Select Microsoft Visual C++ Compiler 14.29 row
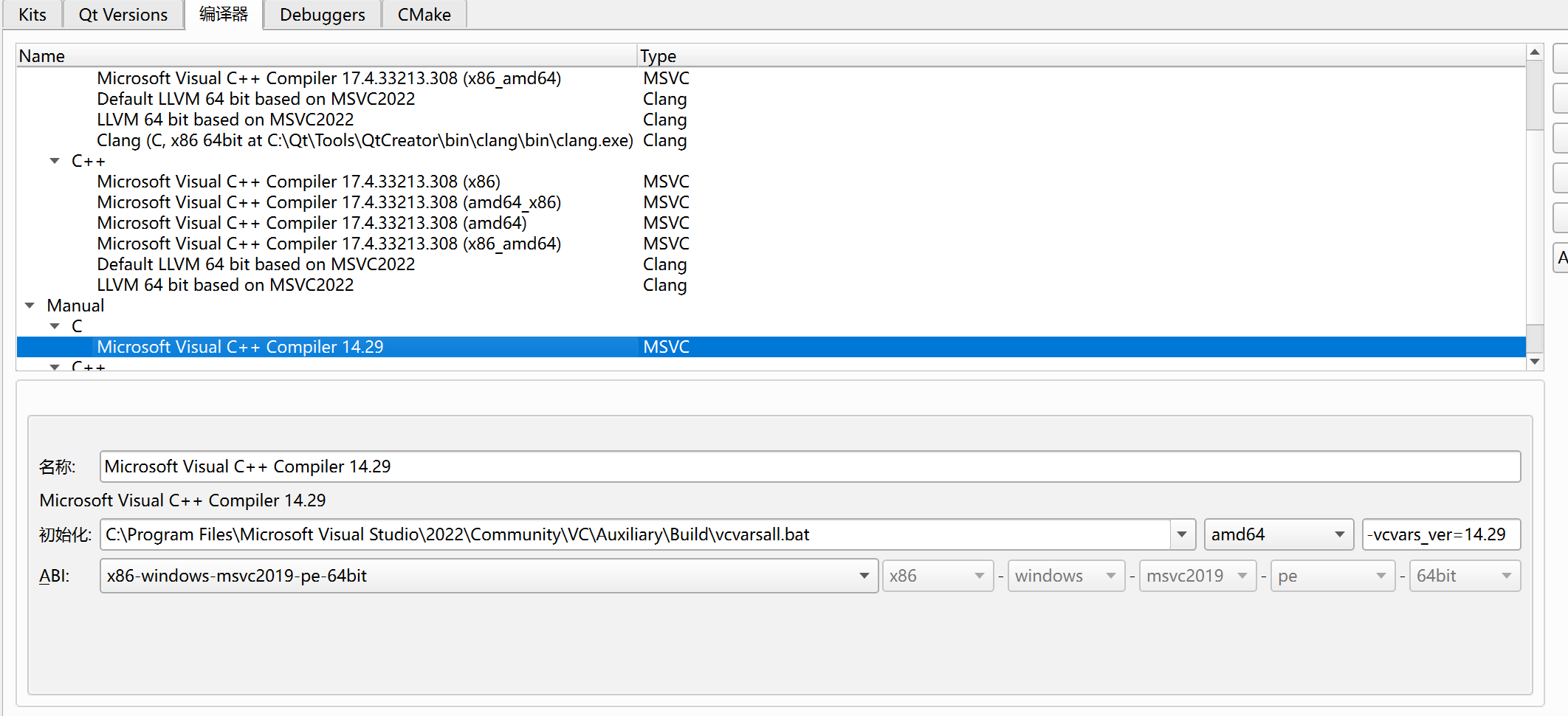 point(240,347)
